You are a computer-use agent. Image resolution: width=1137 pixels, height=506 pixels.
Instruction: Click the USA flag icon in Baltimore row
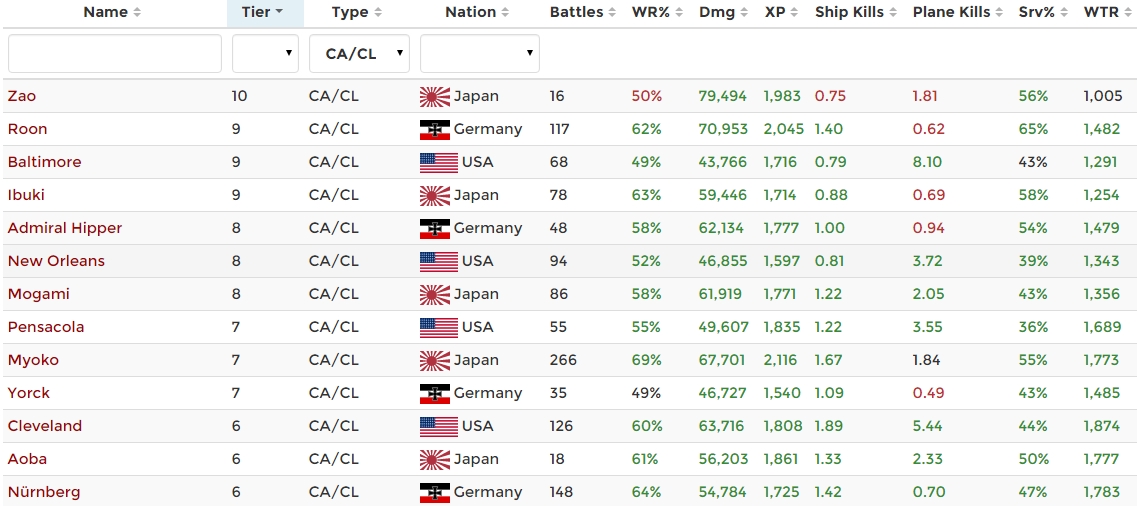(438, 162)
